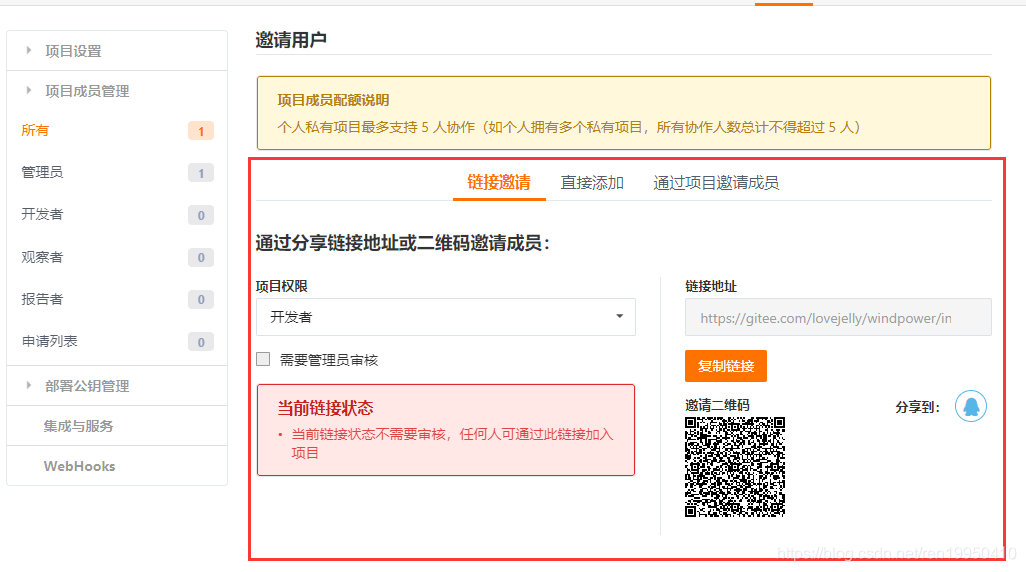
Task: Click the 邀请二维码 label
Action: pos(717,405)
